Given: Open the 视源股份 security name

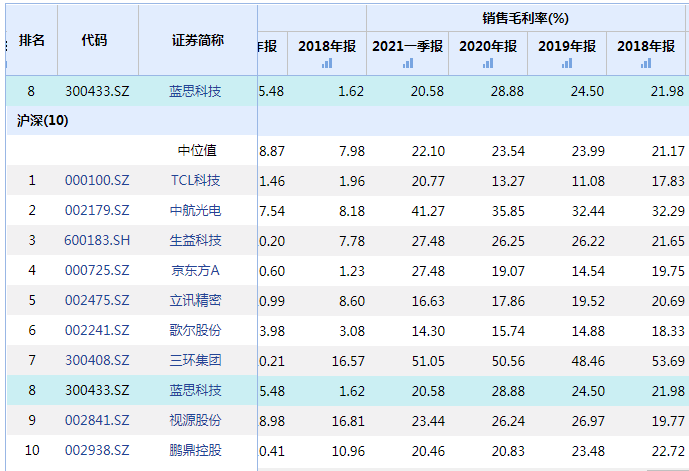Looking at the screenshot, I should click(196, 420).
